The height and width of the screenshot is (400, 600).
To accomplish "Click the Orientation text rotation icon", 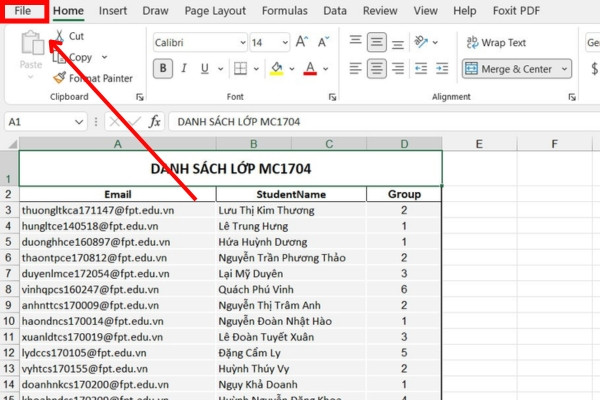I will point(421,42).
